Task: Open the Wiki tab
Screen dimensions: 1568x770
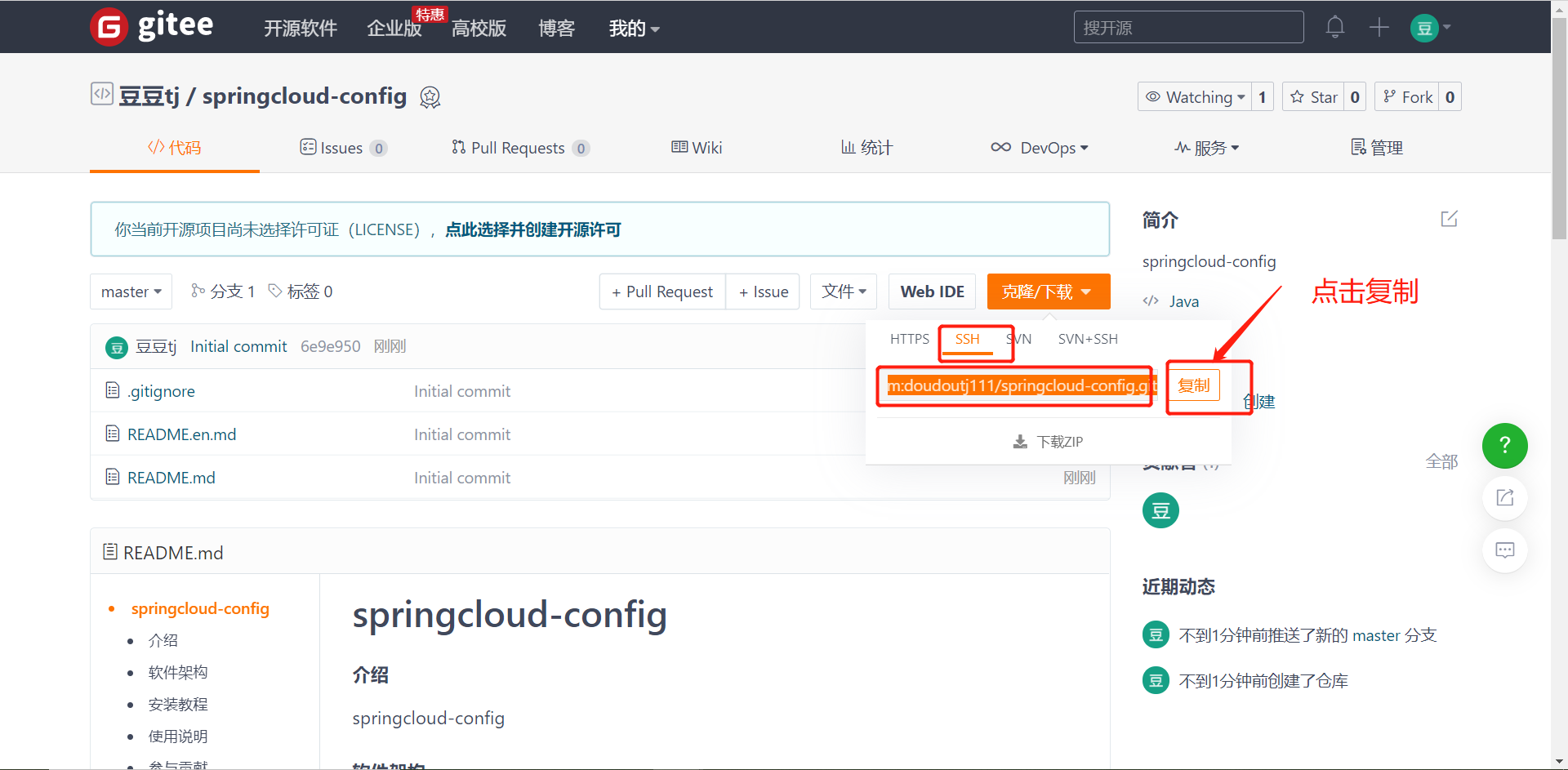Action: coord(697,148)
